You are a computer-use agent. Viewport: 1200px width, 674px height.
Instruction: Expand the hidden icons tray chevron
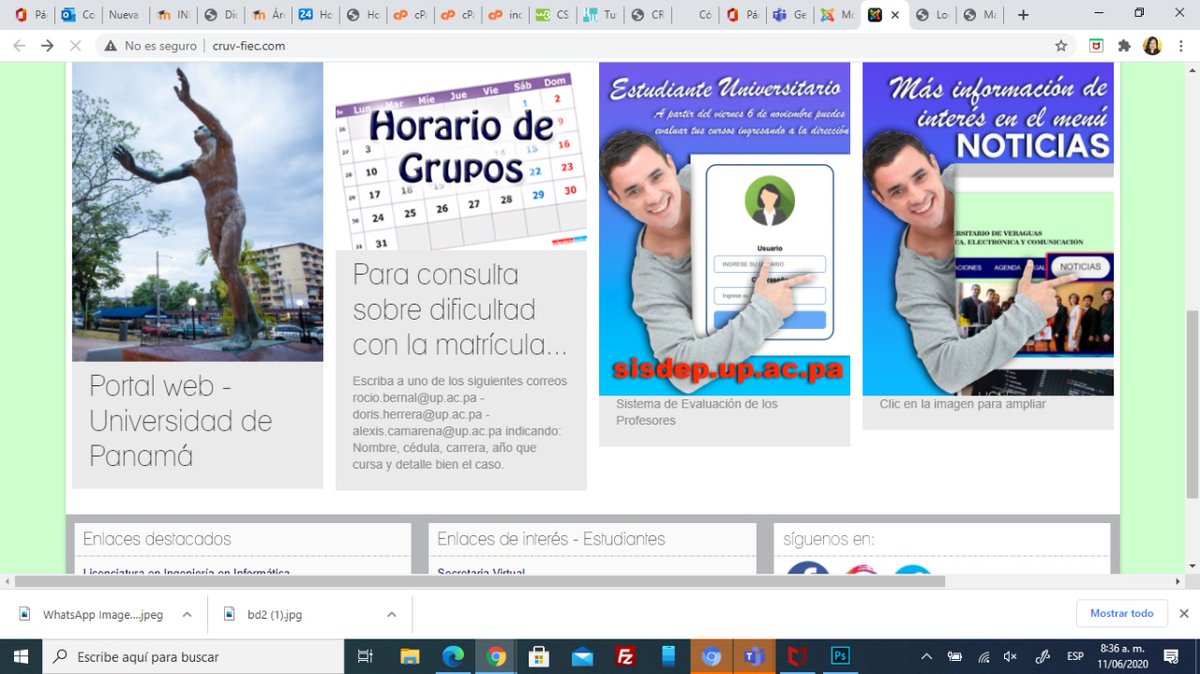(x=925, y=657)
